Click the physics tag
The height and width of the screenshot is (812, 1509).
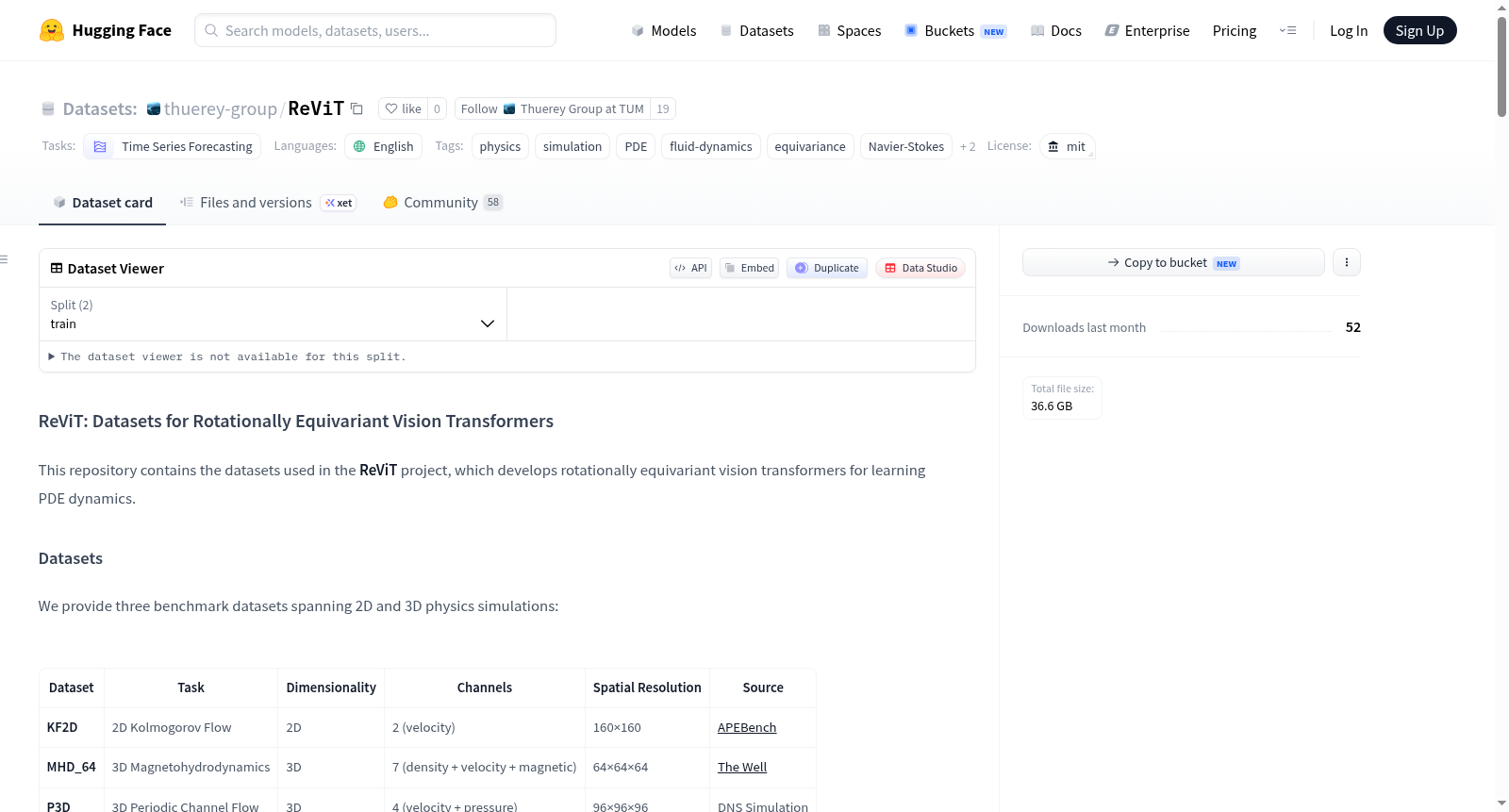tap(500, 146)
